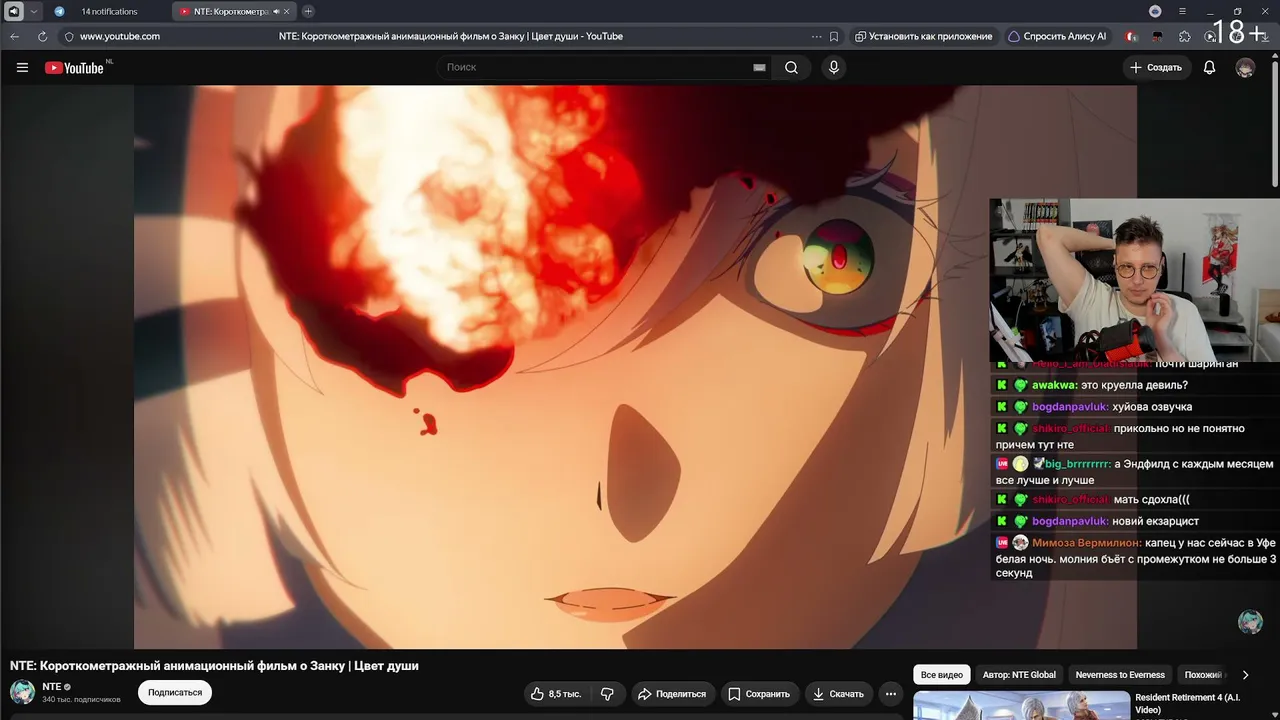Open a new browser tab
The width and height of the screenshot is (1280, 720).
[x=308, y=11]
